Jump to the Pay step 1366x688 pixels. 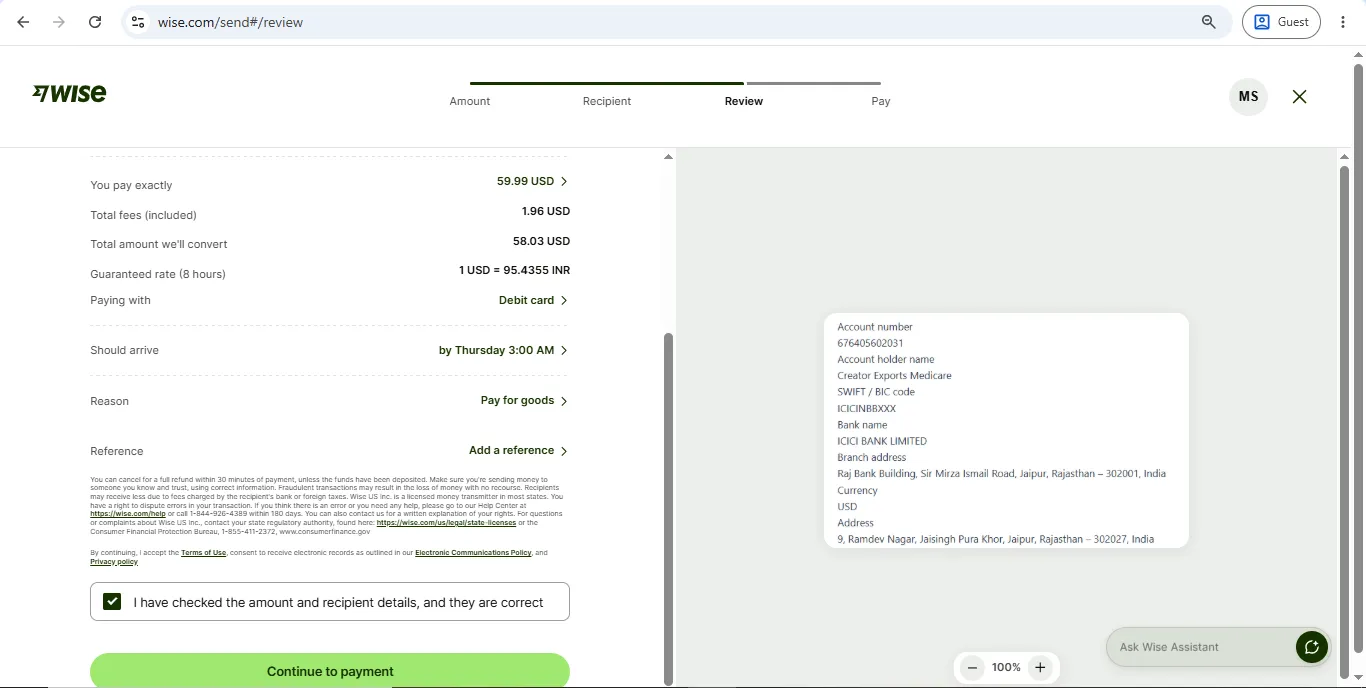[881, 101]
